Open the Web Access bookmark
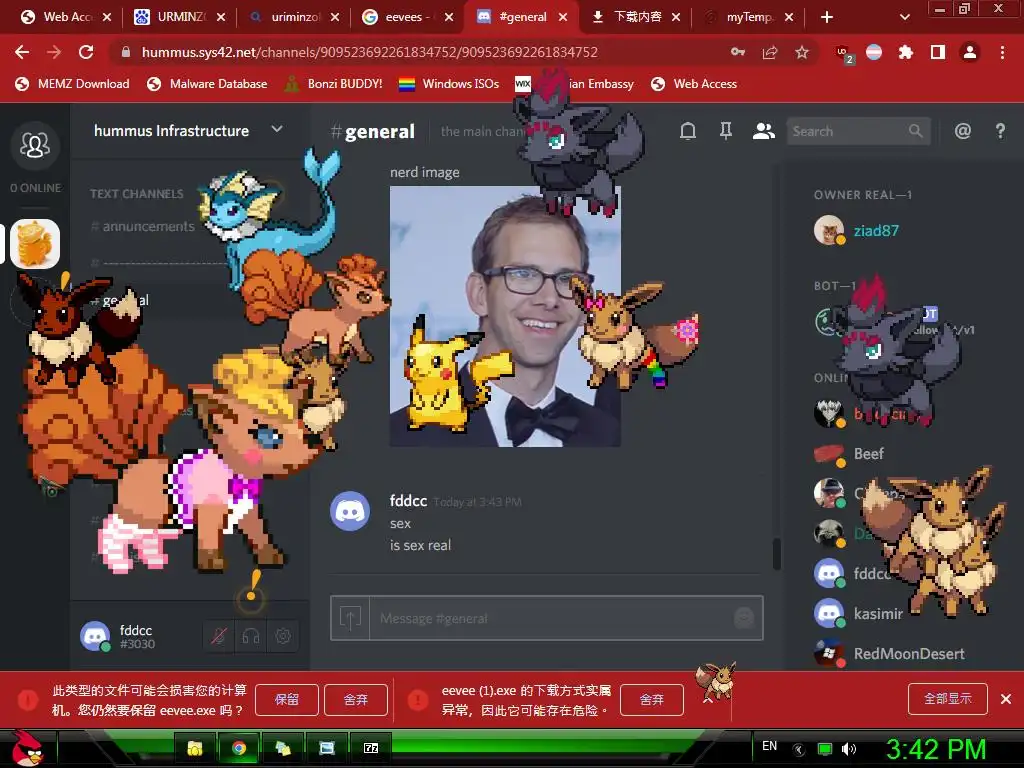Image resolution: width=1024 pixels, height=768 pixels. click(x=694, y=84)
